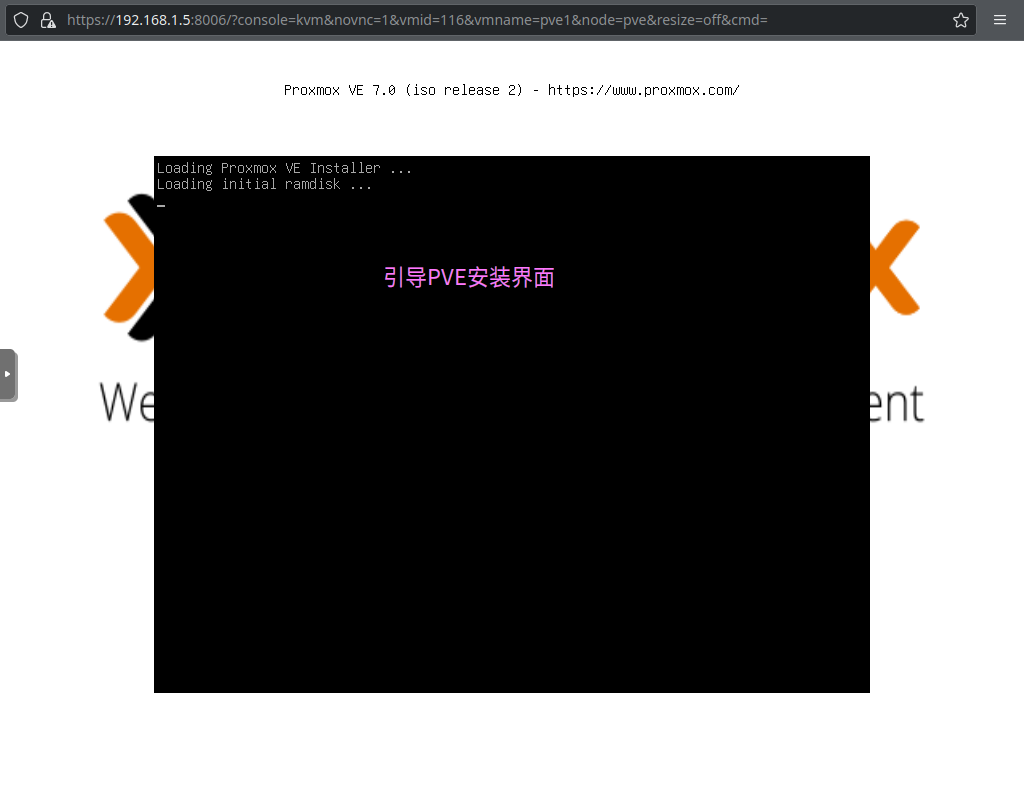Viewport: 1024px width, 809px height.
Task: Focus the browser address bar URL
Action: tap(500, 20)
